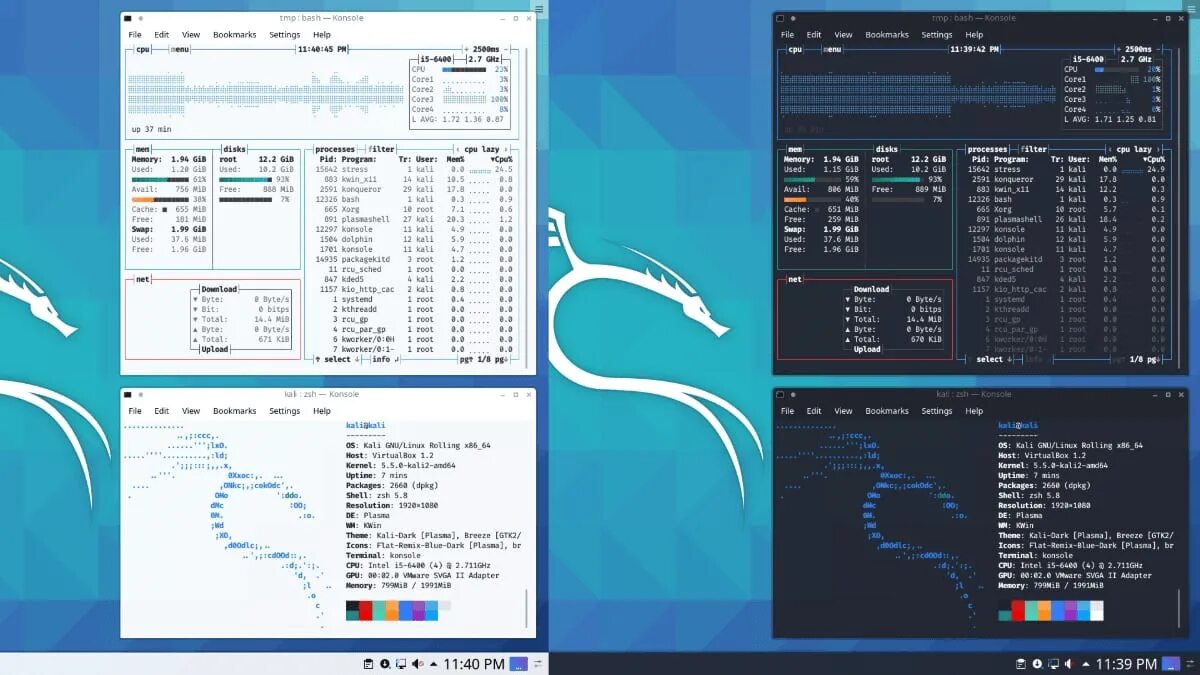Click the Konsole app icon in dark bash window titlebar
Viewport: 1200px width, 675px height.
(780, 19)
